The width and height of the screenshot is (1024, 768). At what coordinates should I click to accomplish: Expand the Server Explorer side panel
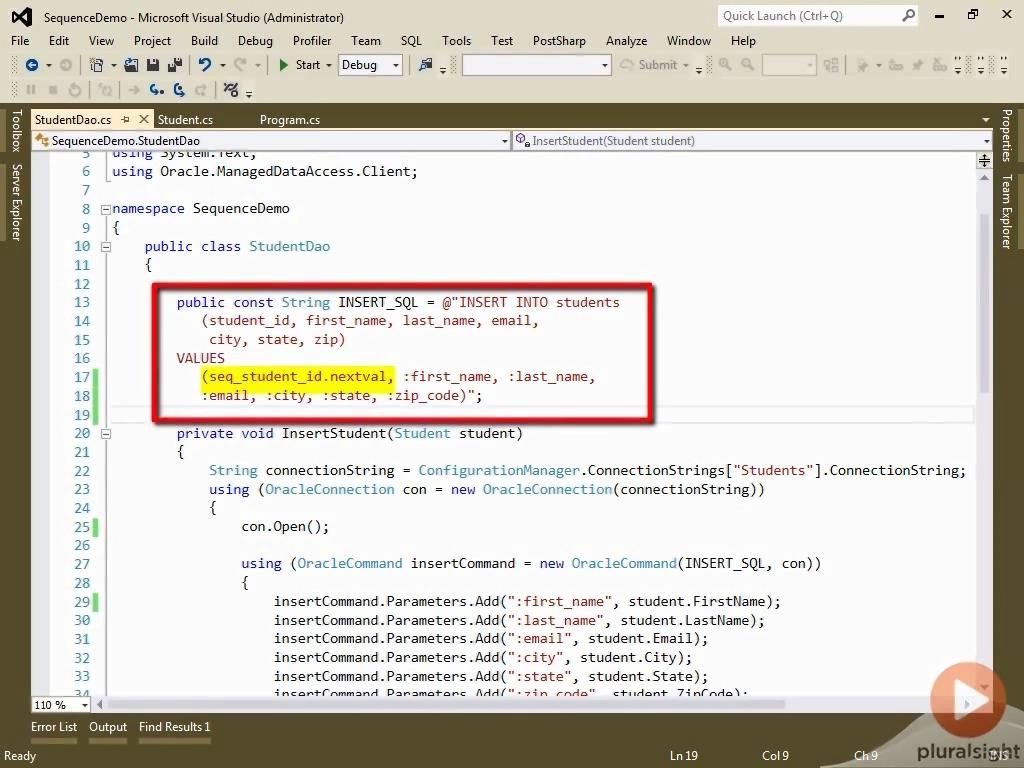point(16,202)
